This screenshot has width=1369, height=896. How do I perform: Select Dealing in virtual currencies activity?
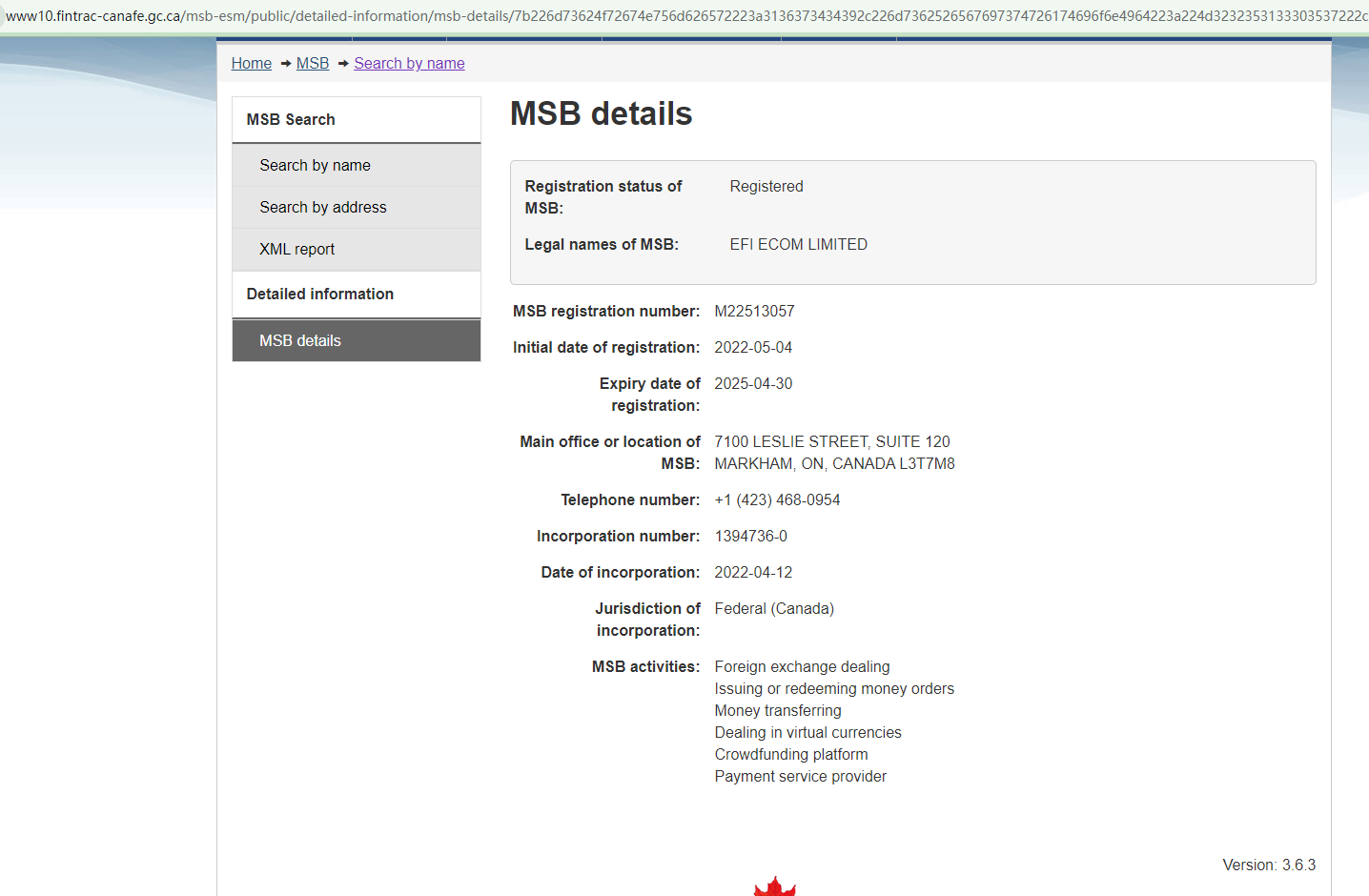point(808,732)
